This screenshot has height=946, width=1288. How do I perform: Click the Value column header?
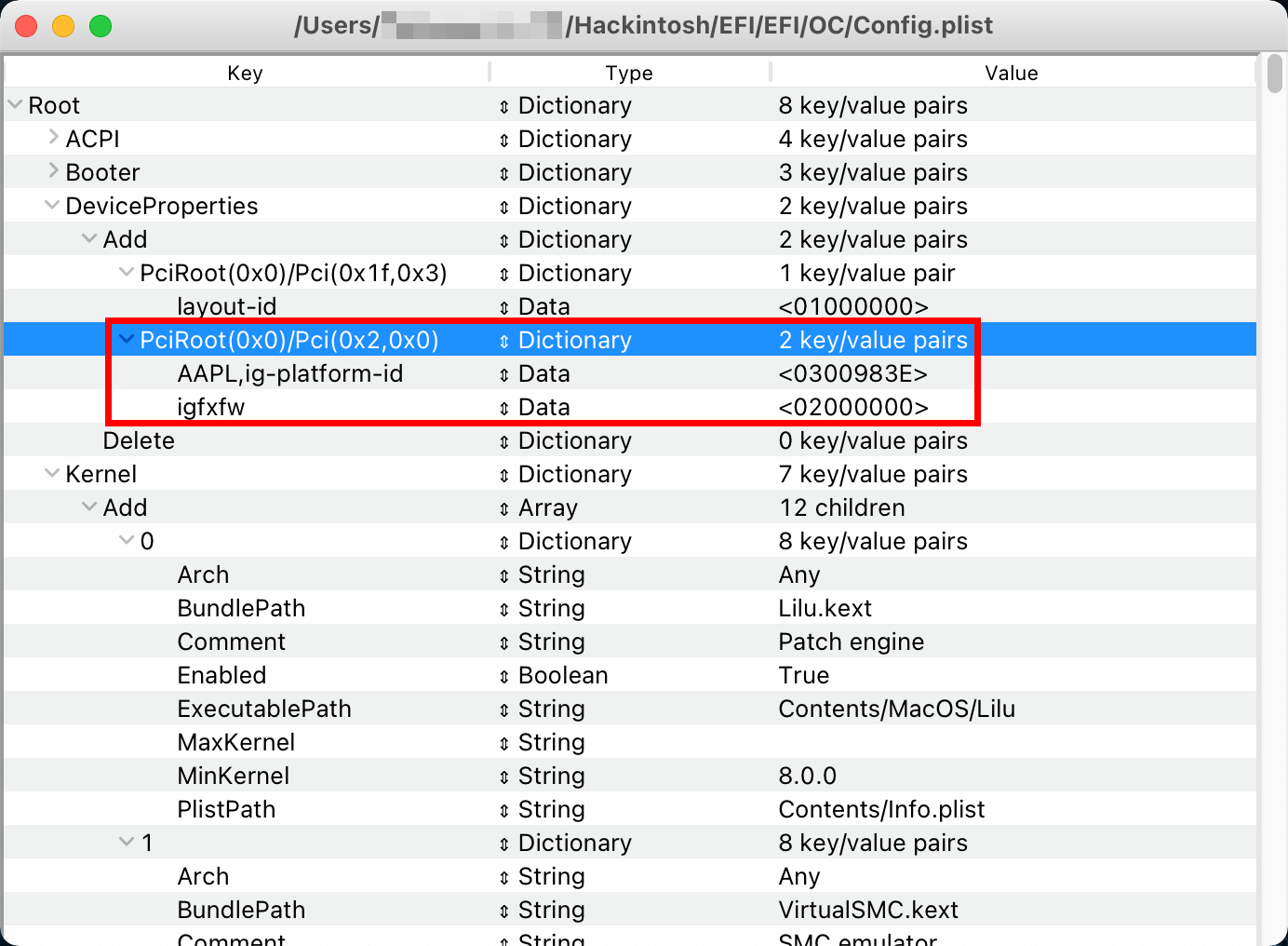click(1011, 73)
